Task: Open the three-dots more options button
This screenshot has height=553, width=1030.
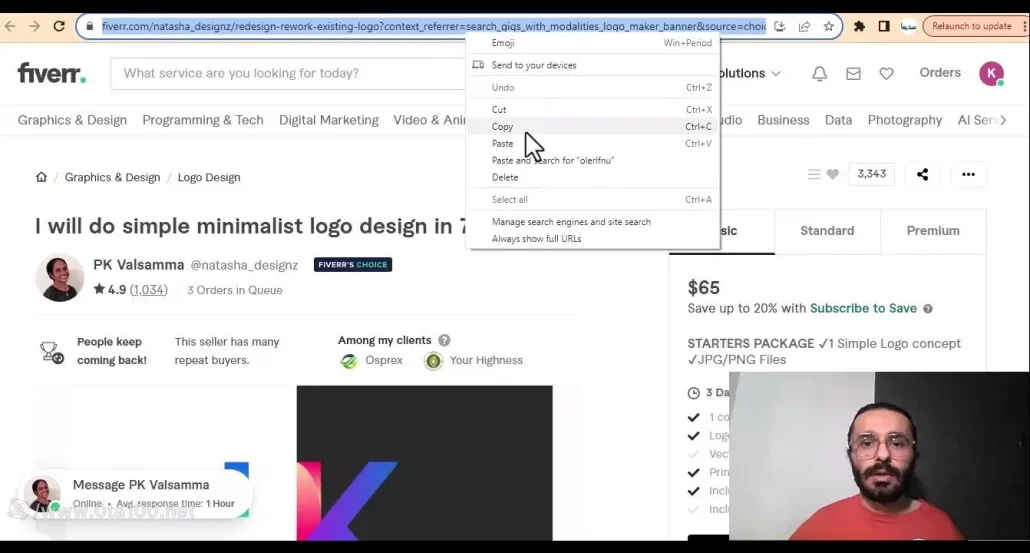Action: pyautogui.click(x=968, y=174)
